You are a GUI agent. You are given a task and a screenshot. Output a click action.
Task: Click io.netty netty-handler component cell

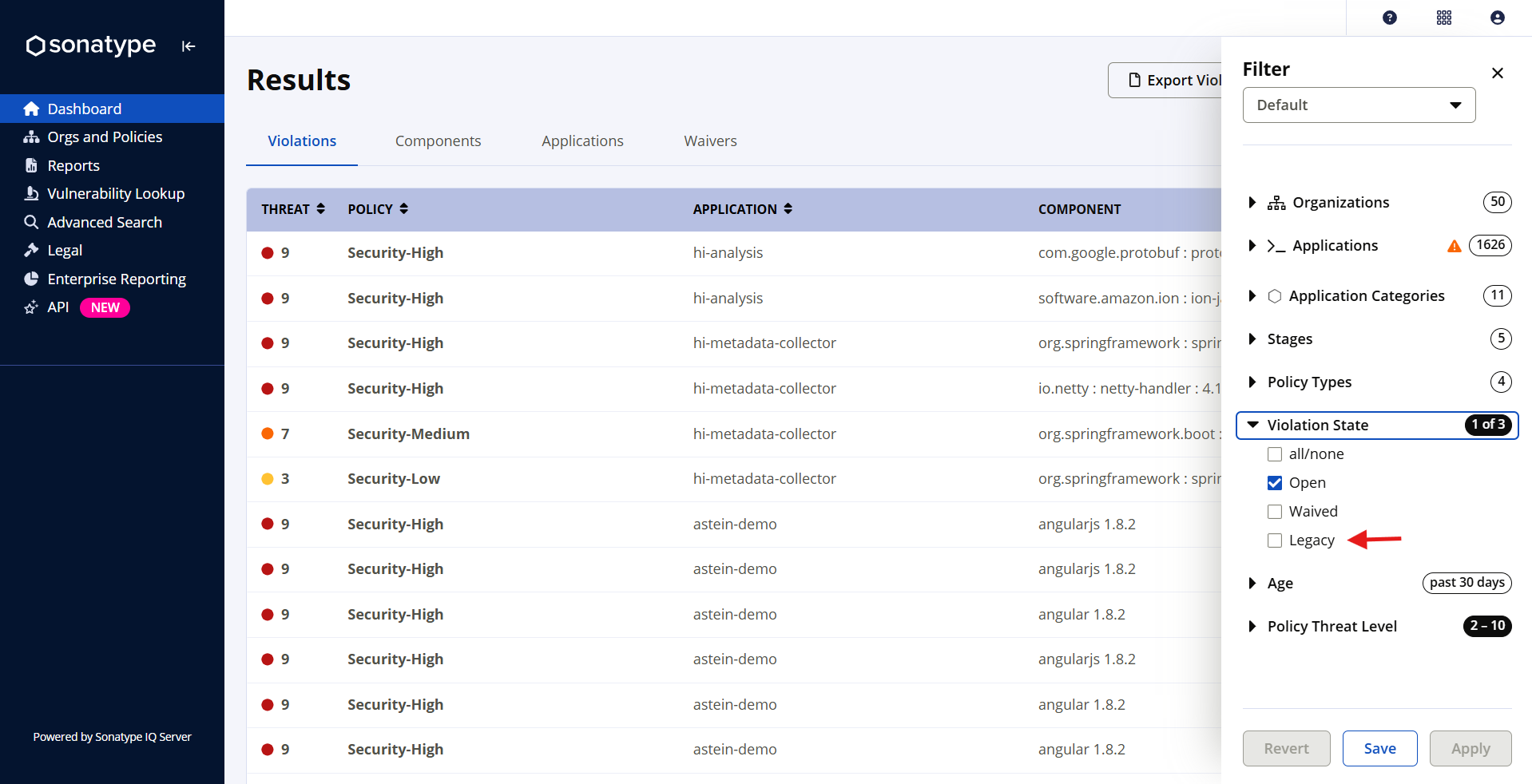point(1129,389)
